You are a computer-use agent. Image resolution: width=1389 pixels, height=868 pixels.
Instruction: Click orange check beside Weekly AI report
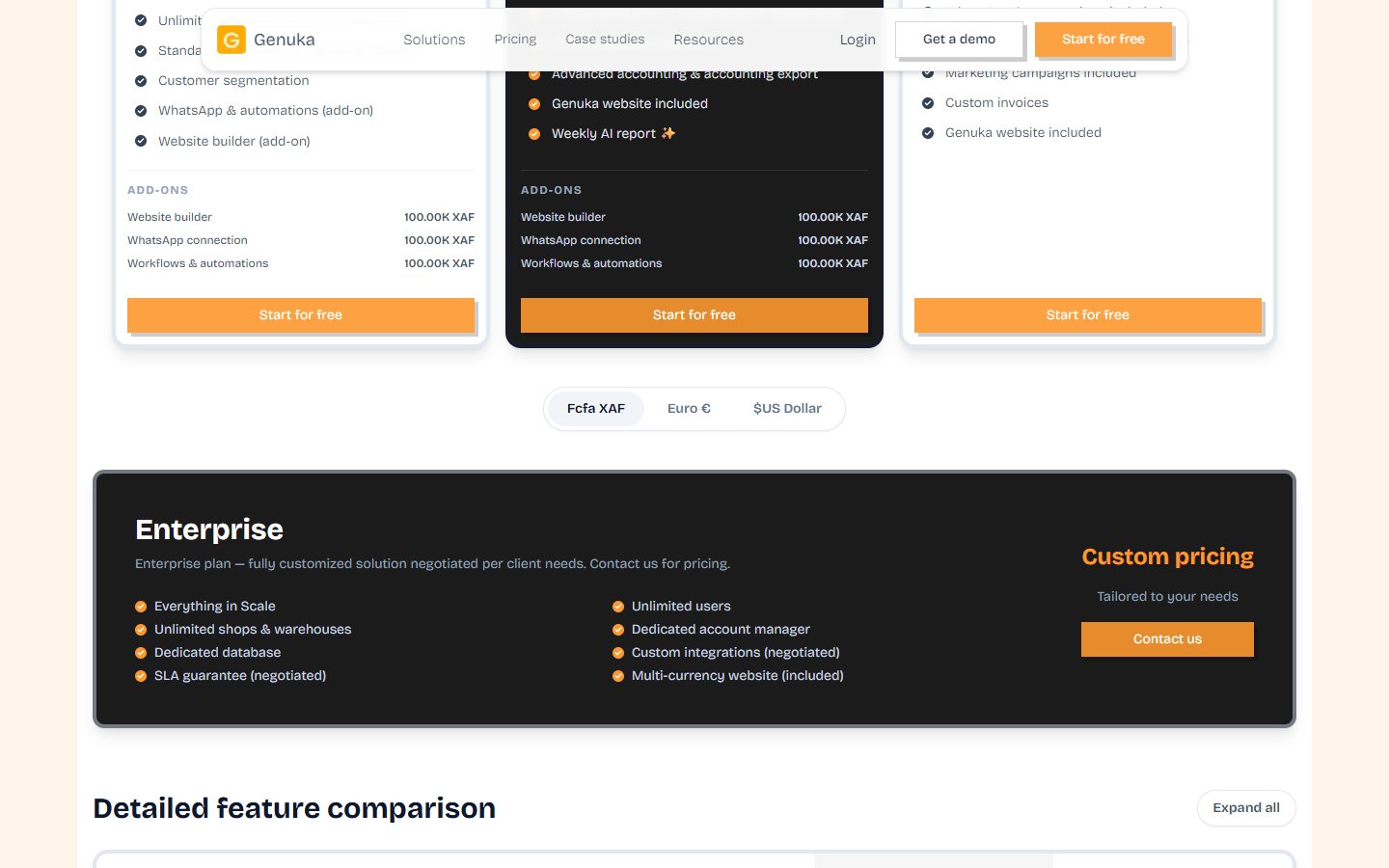point(534,134)
